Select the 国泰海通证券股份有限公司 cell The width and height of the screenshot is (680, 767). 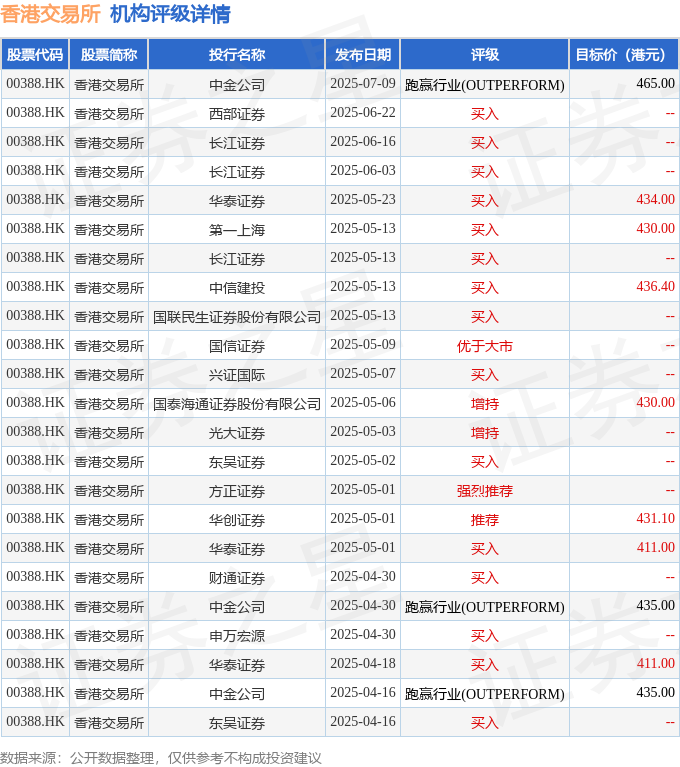tap(237, 404)
